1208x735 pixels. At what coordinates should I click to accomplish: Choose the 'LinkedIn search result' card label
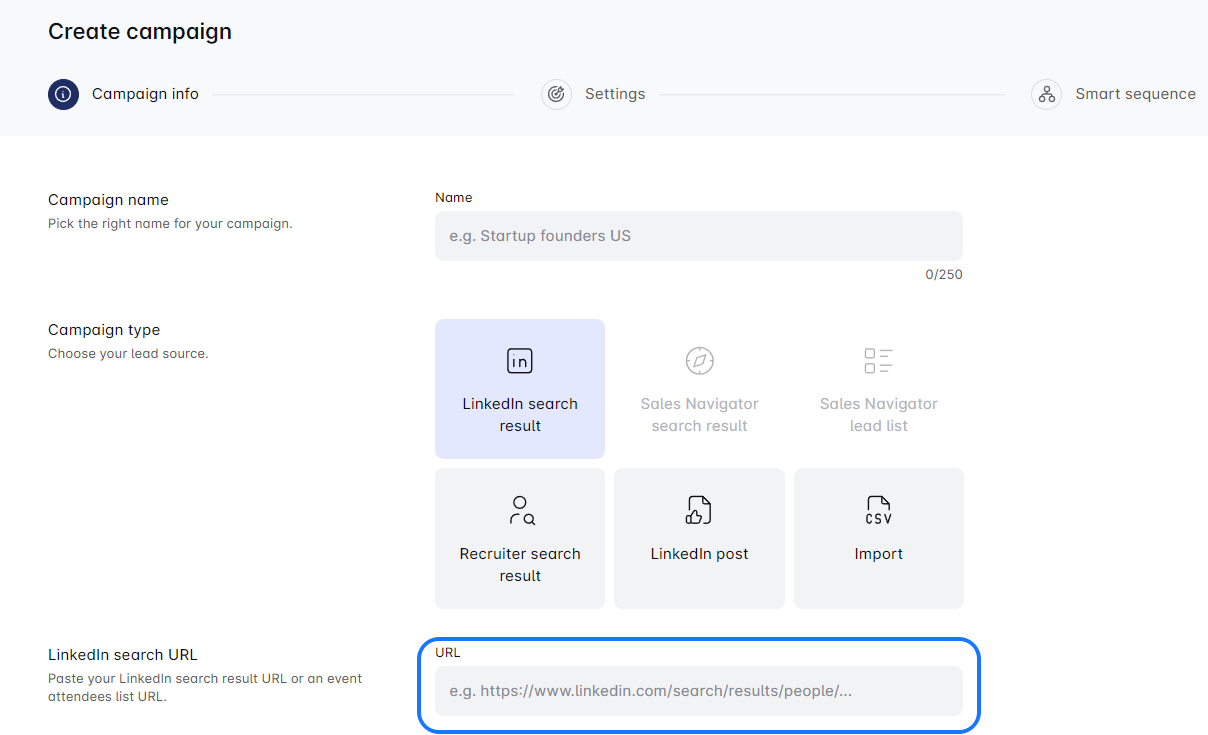pyautogui.click(x=520, y=415)
